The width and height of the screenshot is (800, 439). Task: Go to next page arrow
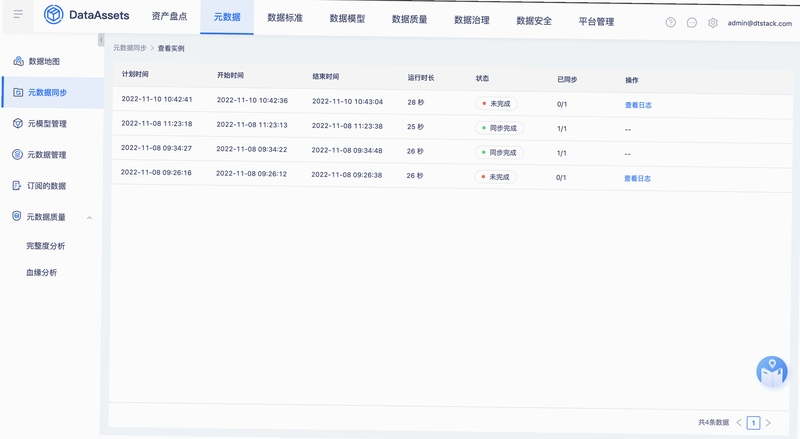[x=768, y=423]
